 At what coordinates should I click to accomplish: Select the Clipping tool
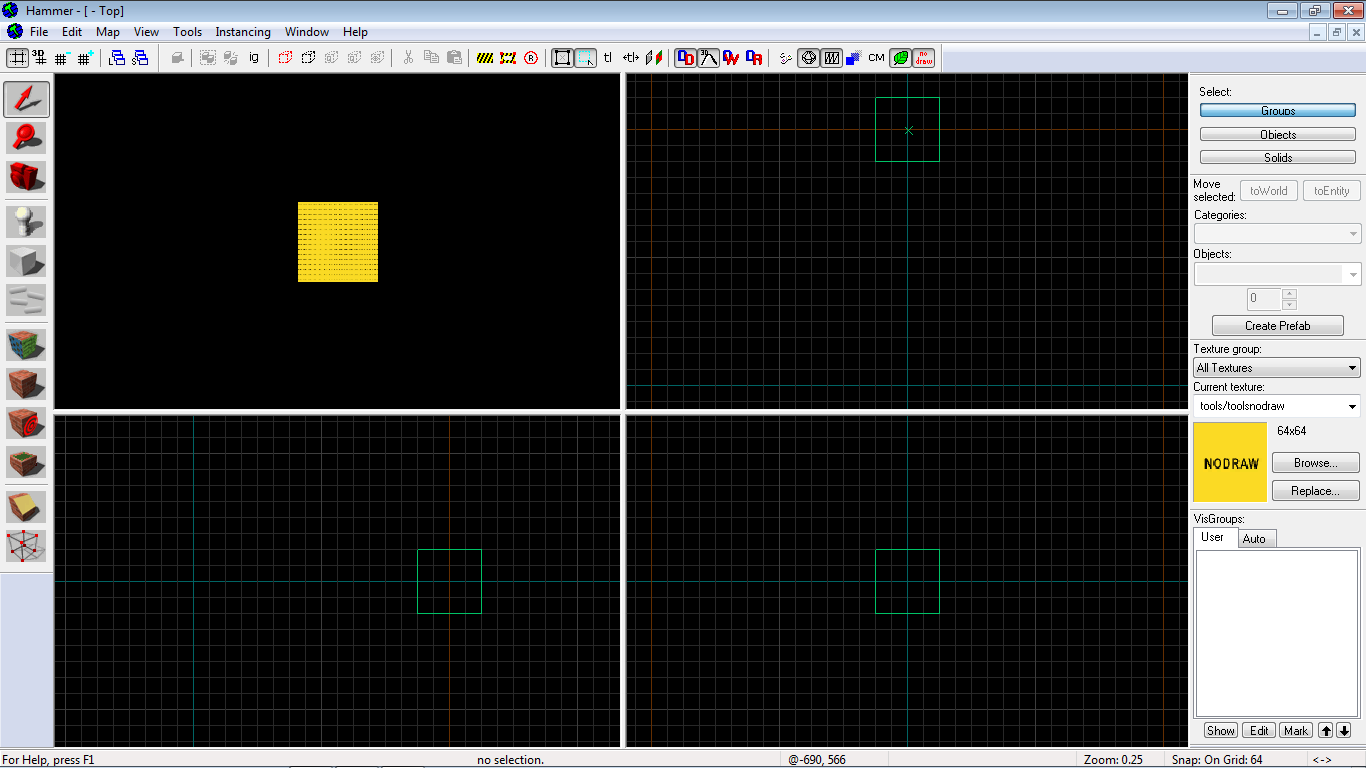click(26, 507)
